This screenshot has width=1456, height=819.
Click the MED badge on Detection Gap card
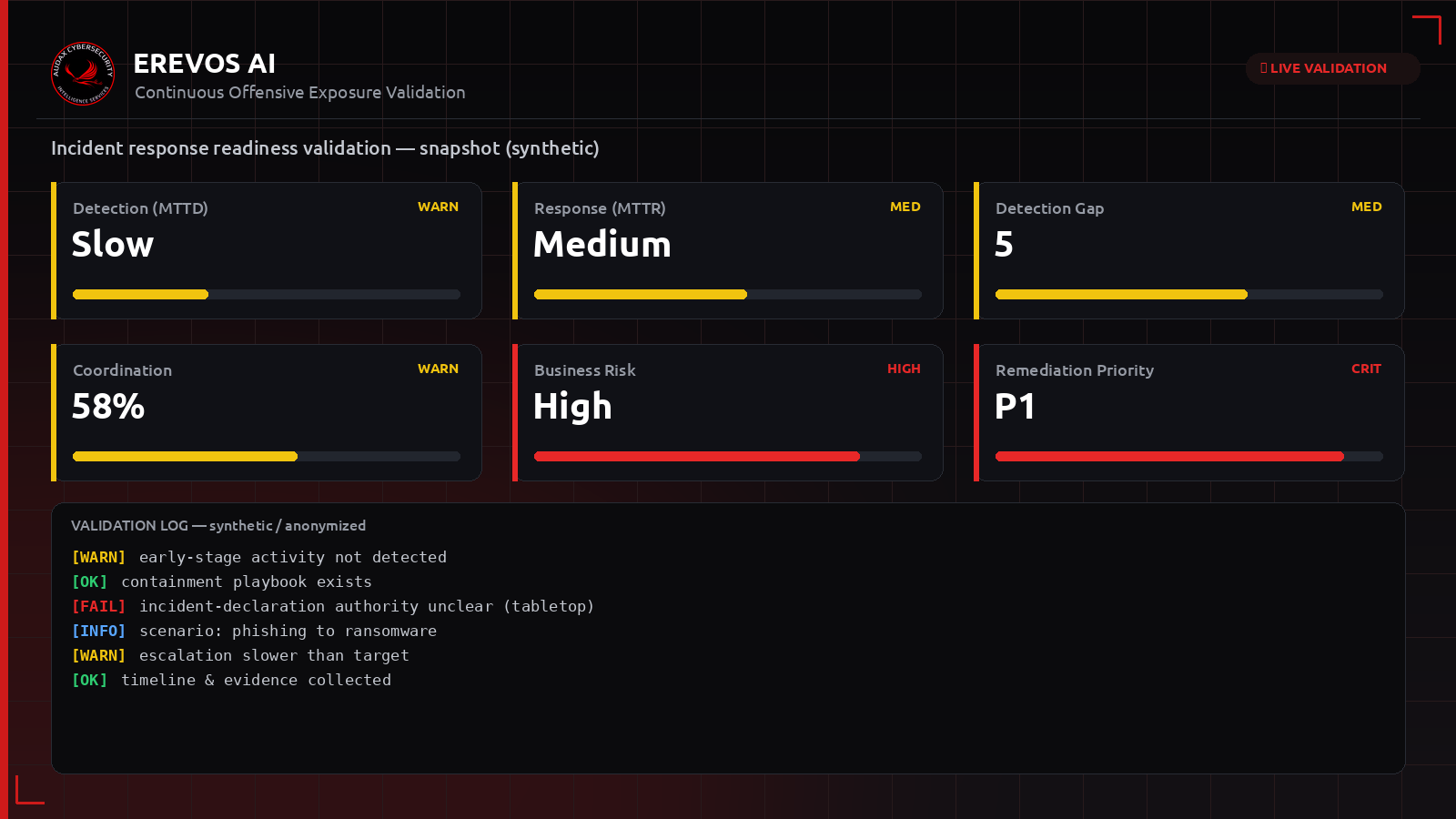coord(1367,207)
